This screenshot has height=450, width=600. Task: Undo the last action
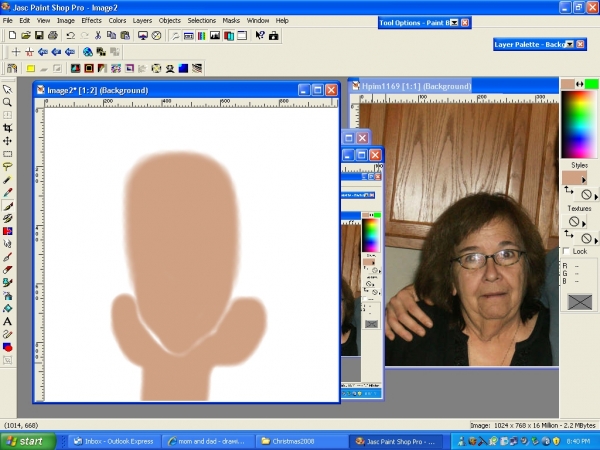pyautogui.click(x=70, y=36)
